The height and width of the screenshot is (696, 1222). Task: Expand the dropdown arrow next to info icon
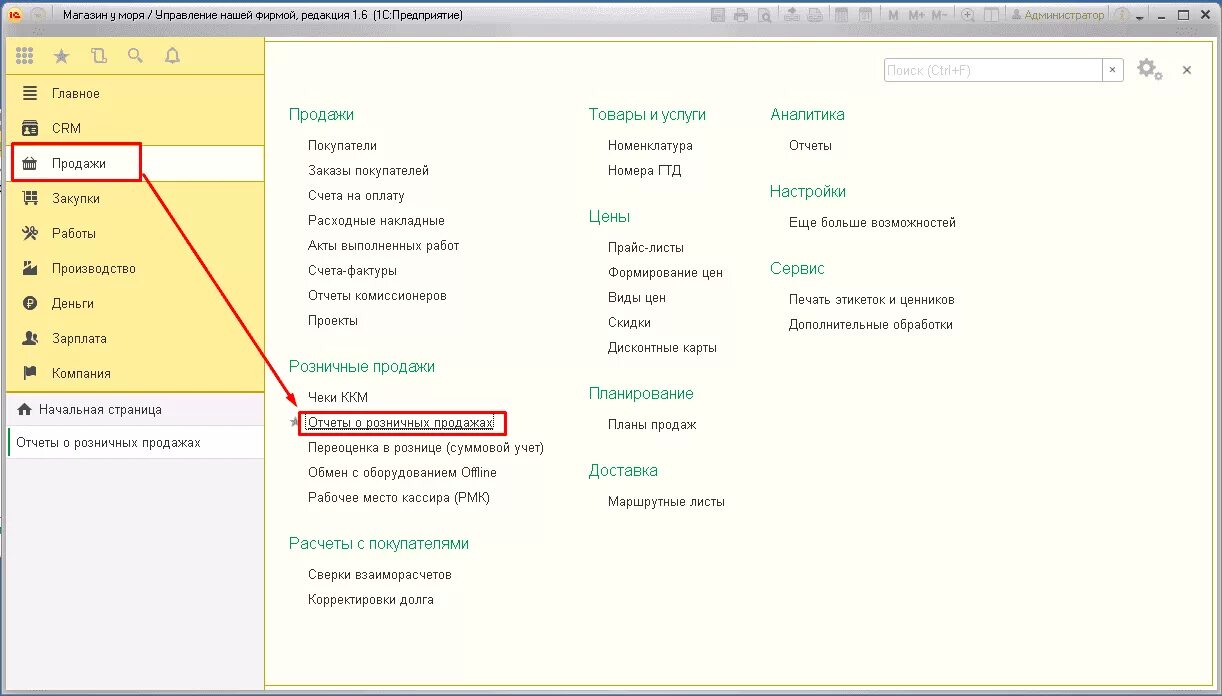point(1139,17)
